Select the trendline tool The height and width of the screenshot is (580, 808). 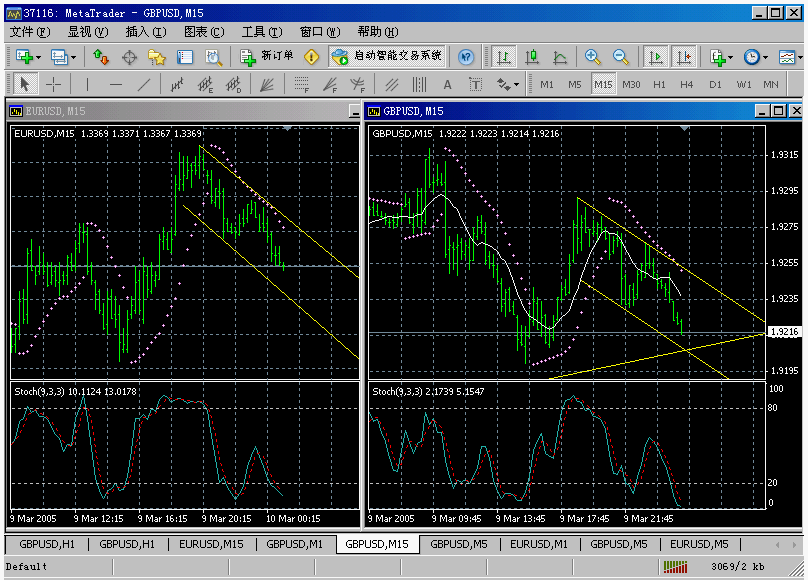coord(144,84)
